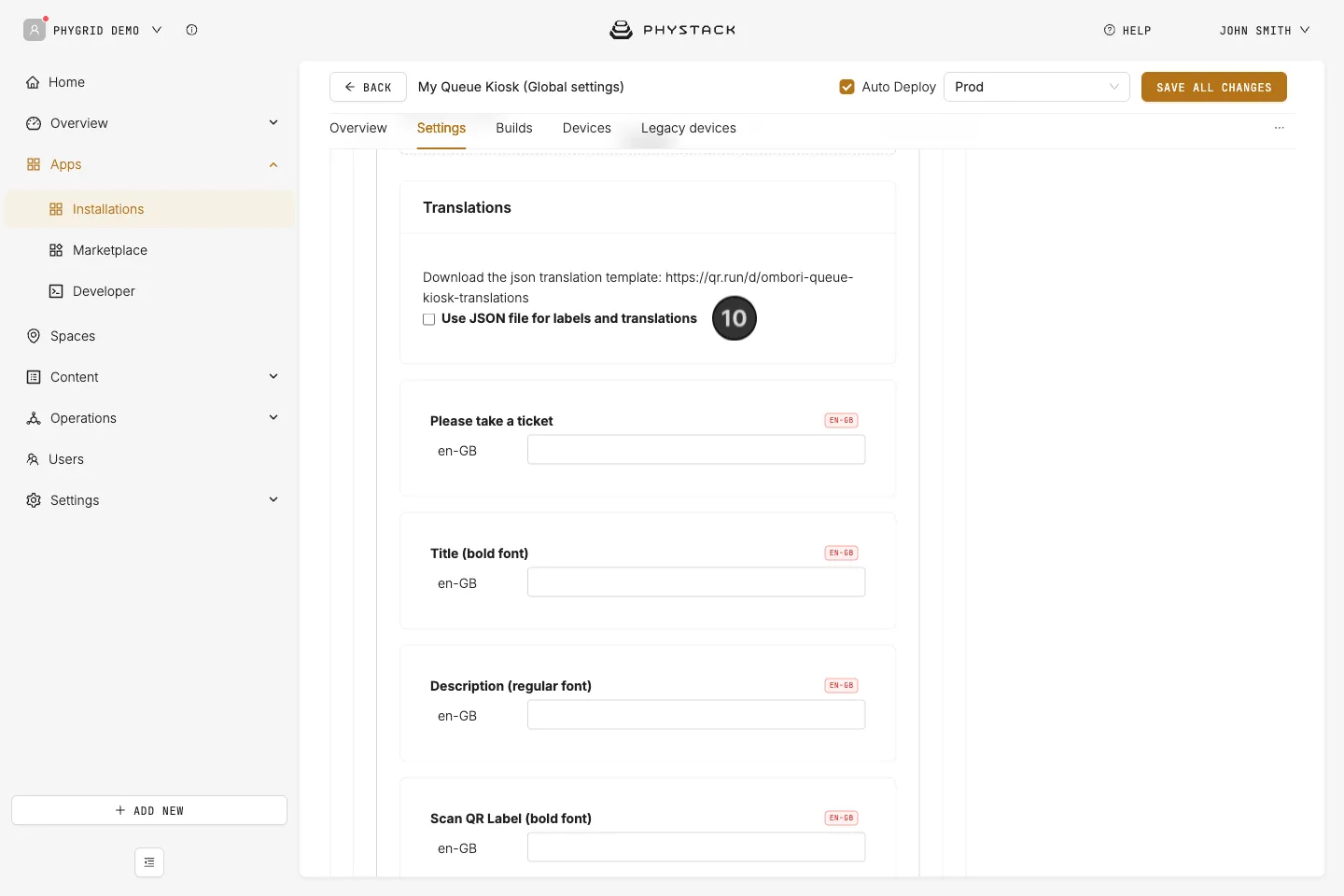Click the Users people icon

point(34,459)
